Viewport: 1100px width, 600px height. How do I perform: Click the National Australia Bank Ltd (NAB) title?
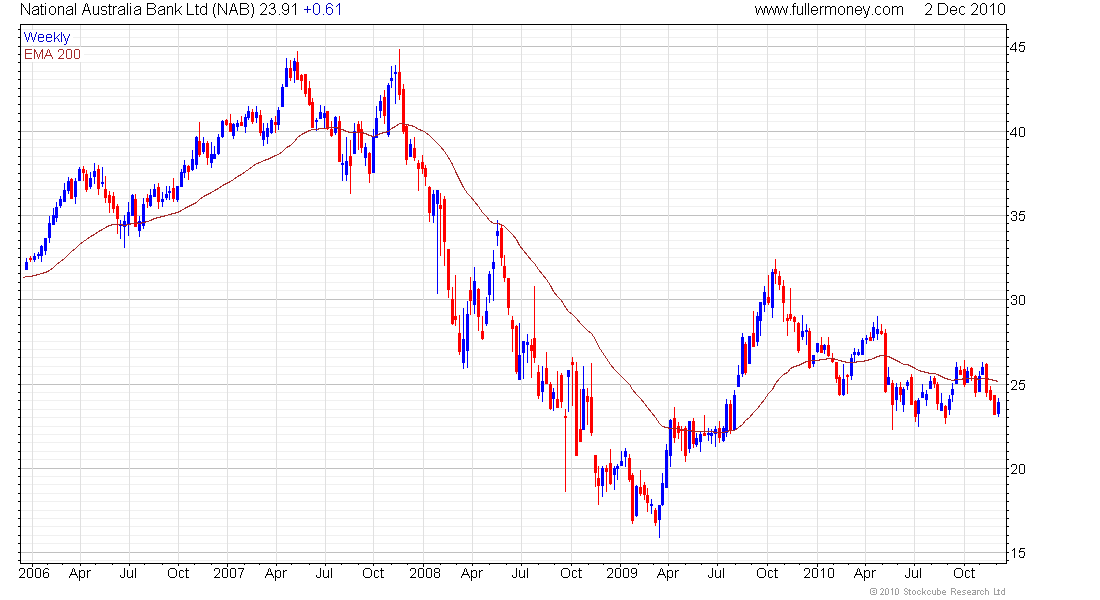tap(138, 10)
